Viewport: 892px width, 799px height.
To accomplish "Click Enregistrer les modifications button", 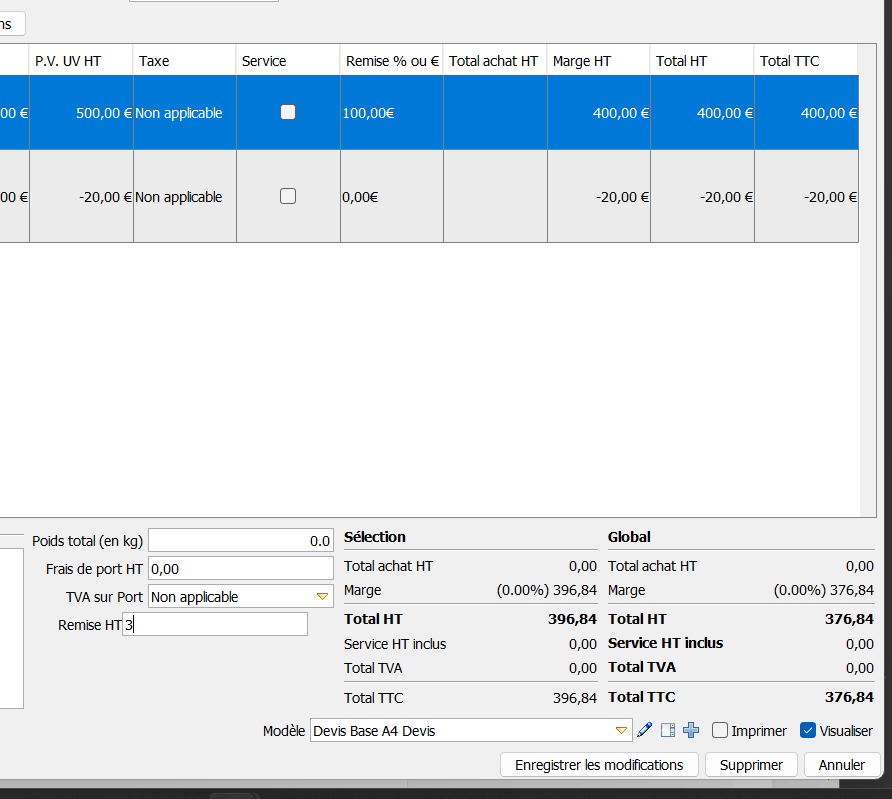I will [599, 765].
